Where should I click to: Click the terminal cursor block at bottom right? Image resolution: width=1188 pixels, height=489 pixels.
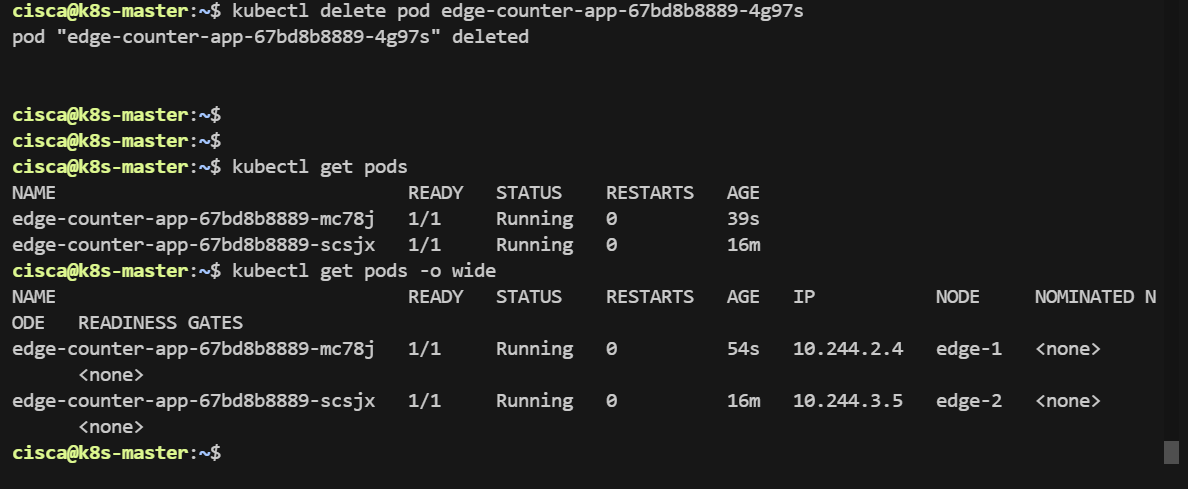click(x=1171, y=453)
